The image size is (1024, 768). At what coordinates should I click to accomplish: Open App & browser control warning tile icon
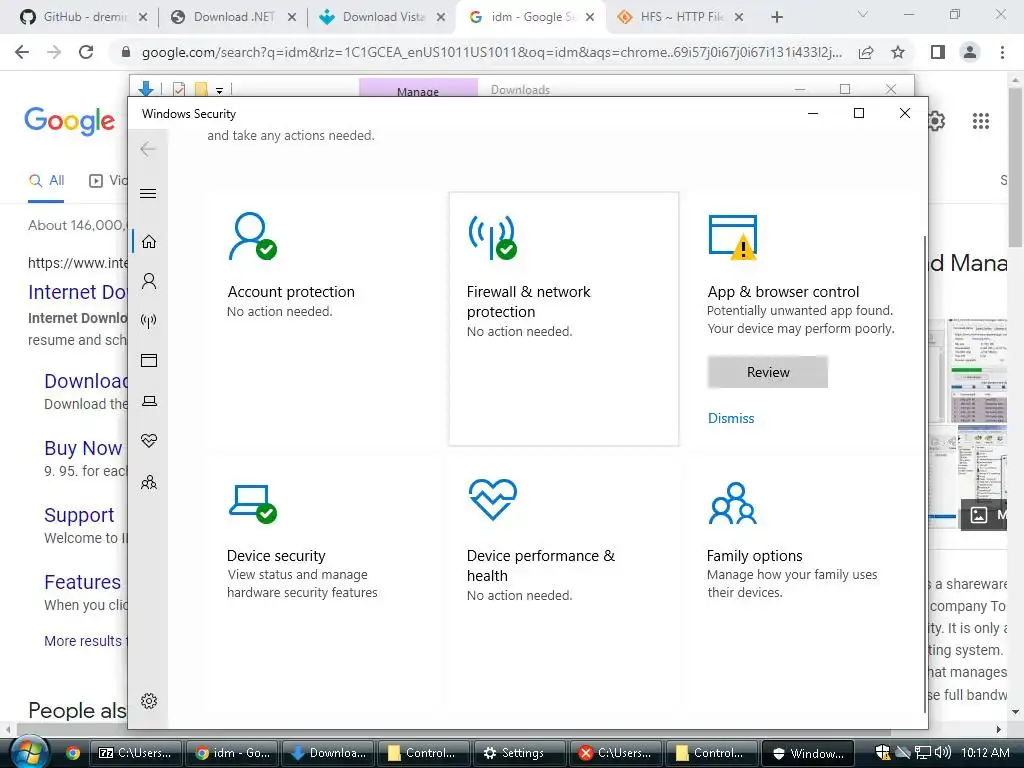[x=733, y=236]
